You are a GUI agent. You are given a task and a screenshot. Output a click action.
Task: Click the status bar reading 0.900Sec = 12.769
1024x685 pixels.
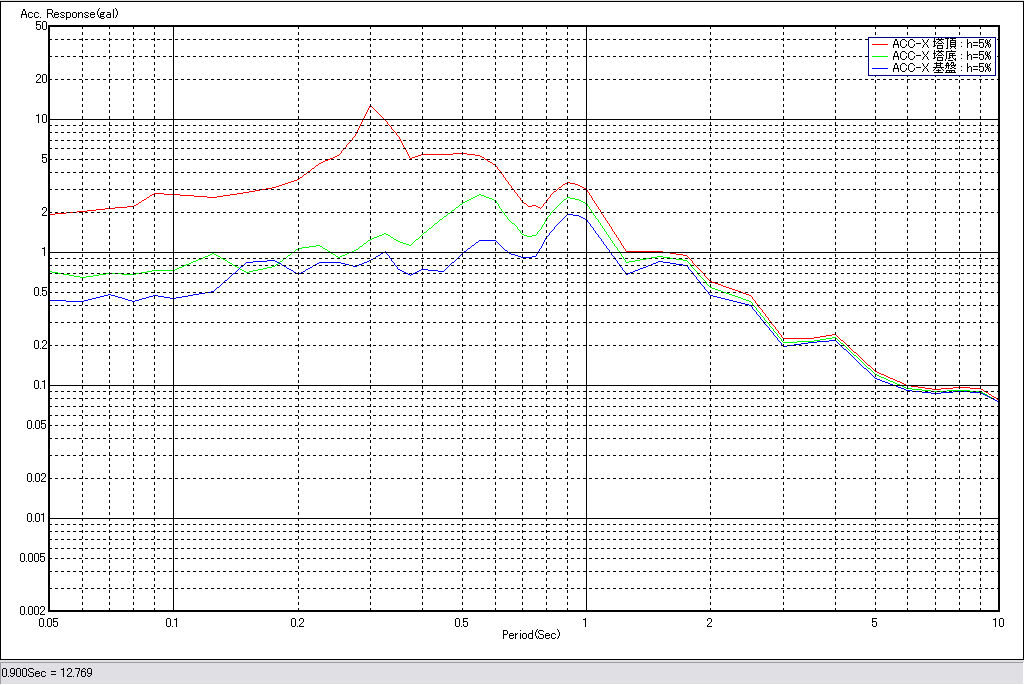click(47, 672)
